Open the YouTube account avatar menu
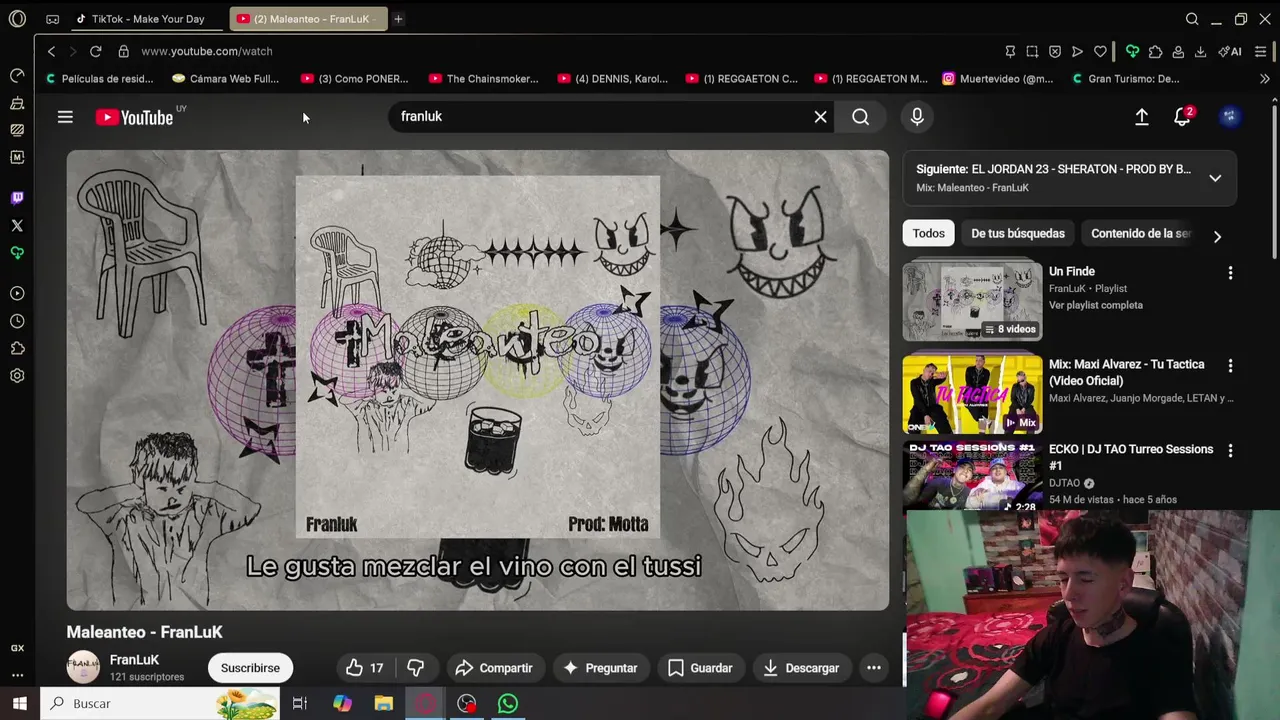 [x=1229, y=117]
